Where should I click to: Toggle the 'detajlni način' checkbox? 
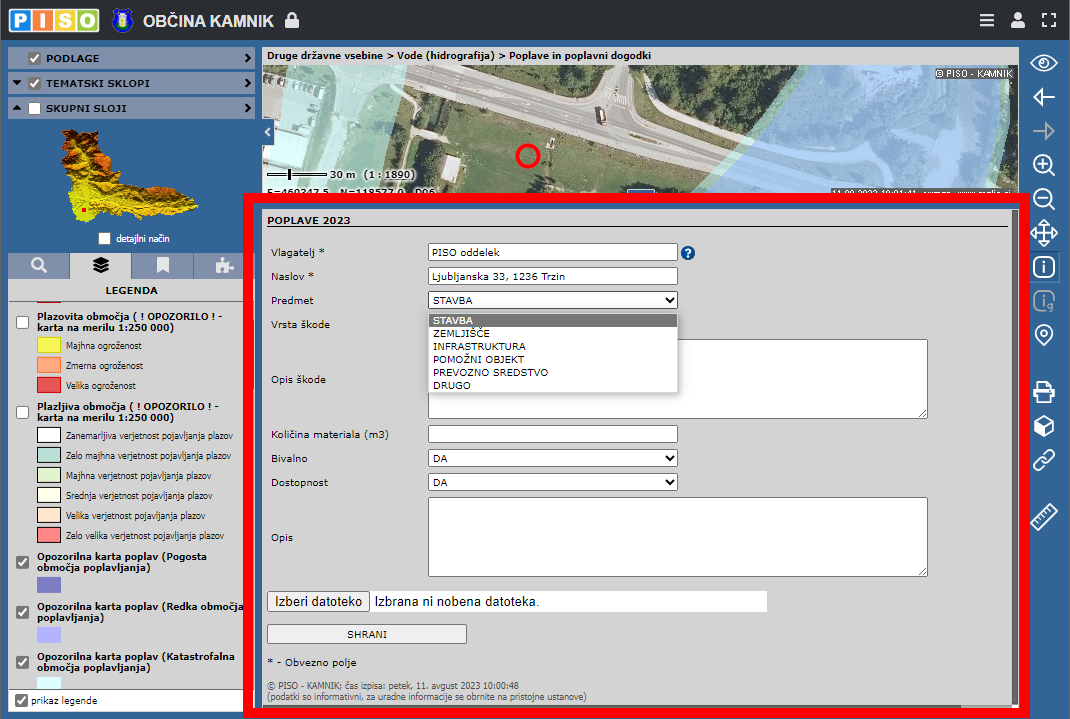(105, 239)
